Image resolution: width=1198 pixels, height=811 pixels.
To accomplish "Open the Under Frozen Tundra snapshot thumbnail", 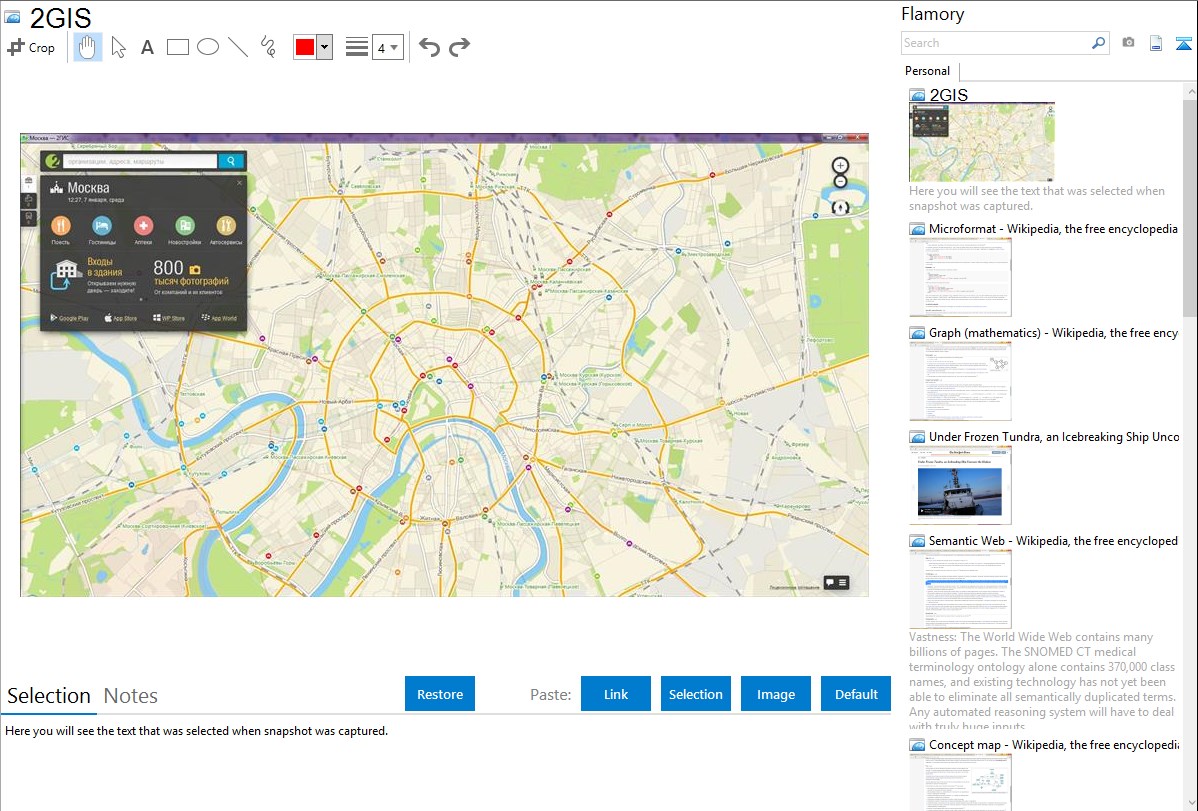I will coord(960,485).
